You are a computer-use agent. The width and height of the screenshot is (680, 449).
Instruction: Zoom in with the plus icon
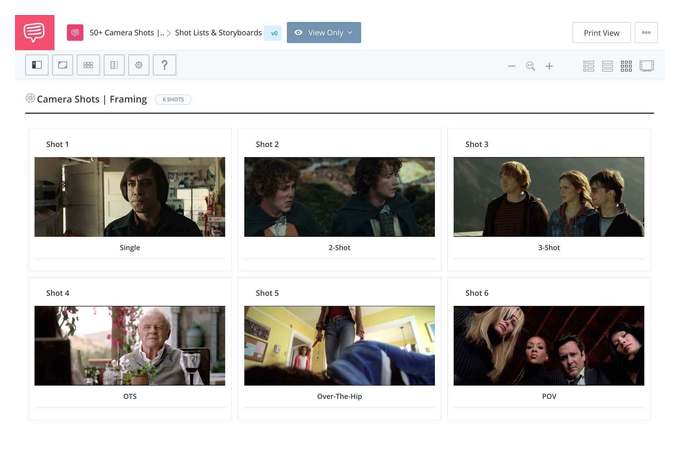[x=549, y=66]
